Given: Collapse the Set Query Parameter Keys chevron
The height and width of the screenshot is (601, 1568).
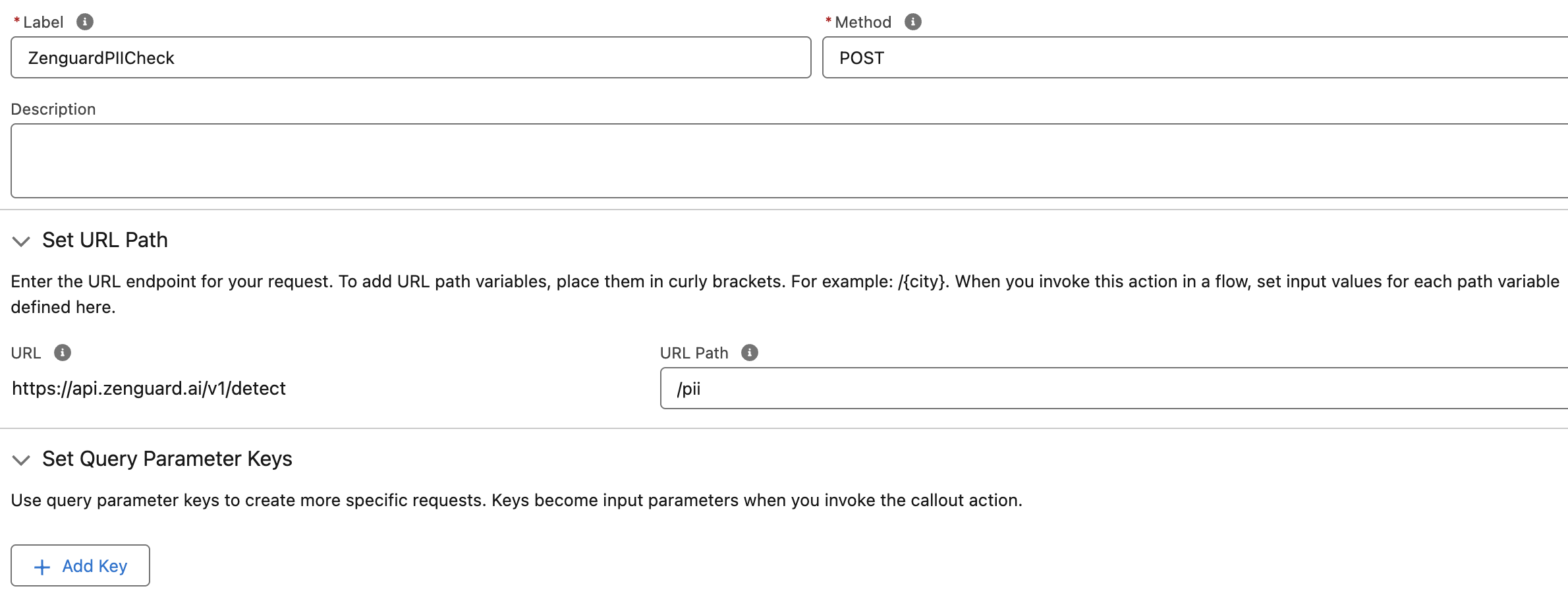Looking at the screenshot, I should 21,459.
